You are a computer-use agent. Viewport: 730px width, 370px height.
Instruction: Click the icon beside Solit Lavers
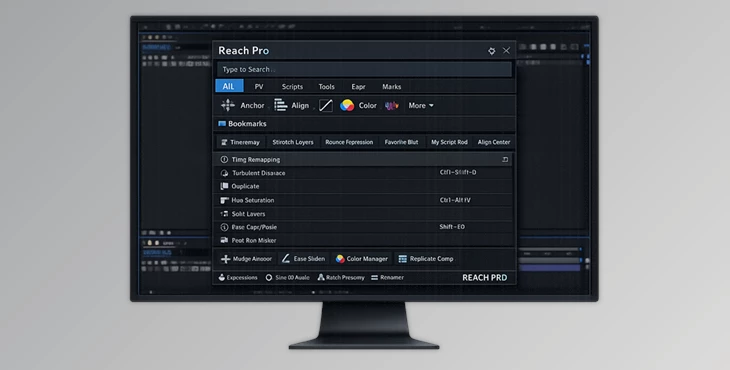[x=224, y=214]
